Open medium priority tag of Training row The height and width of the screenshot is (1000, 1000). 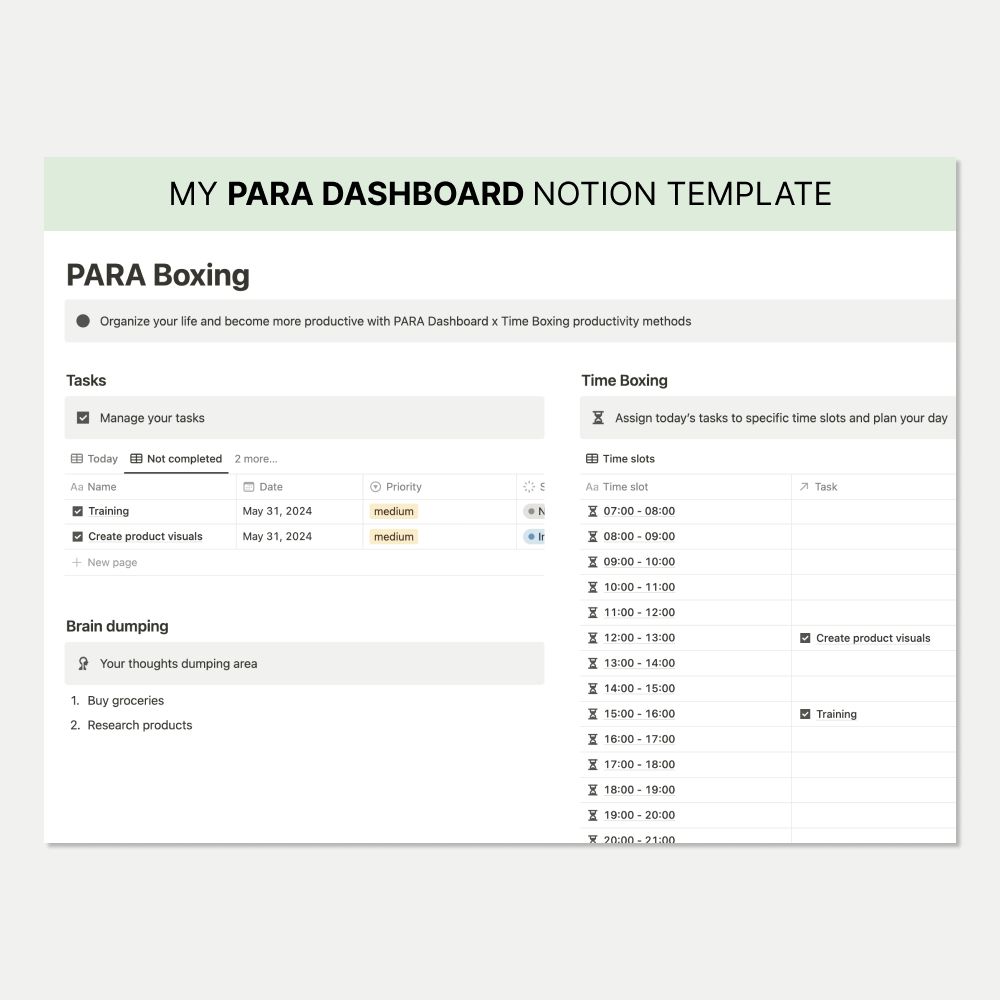point(393,511)
